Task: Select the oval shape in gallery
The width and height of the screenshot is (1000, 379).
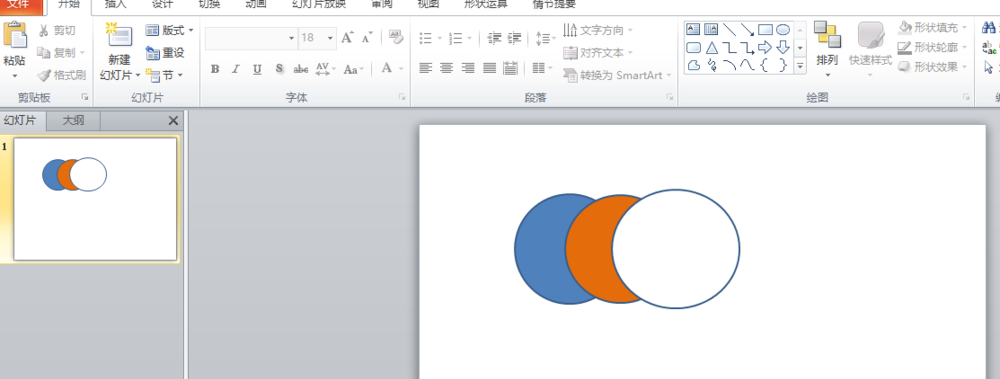Action: [x=783, y=29]
